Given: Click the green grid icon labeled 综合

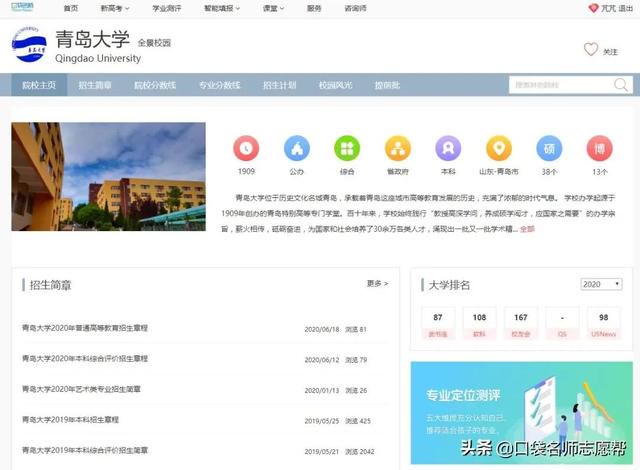Looking at the screenshot, I should click(x=347, y=148).
